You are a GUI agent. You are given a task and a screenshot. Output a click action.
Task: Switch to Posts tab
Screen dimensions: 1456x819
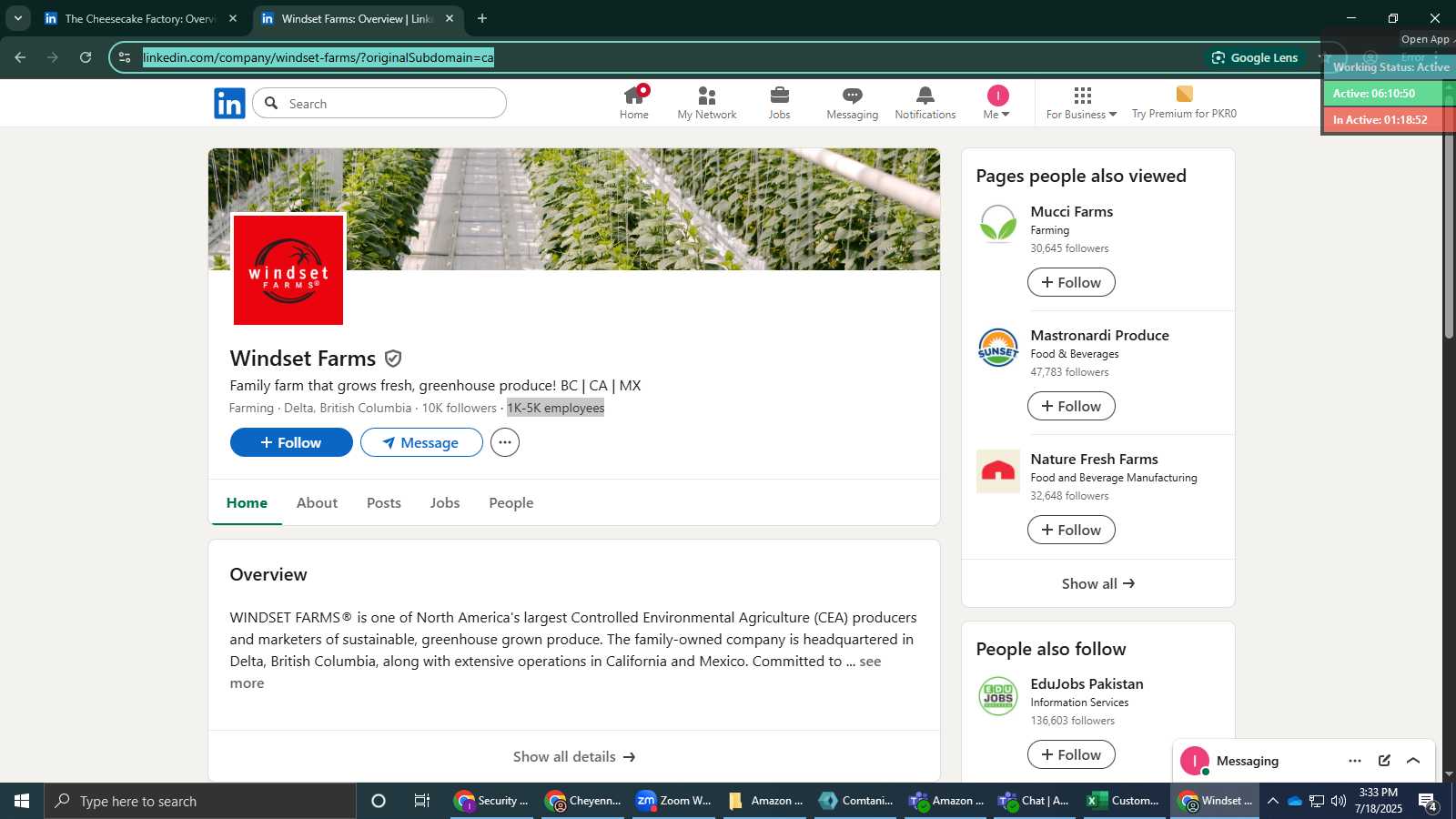click(x=384, y=502)
